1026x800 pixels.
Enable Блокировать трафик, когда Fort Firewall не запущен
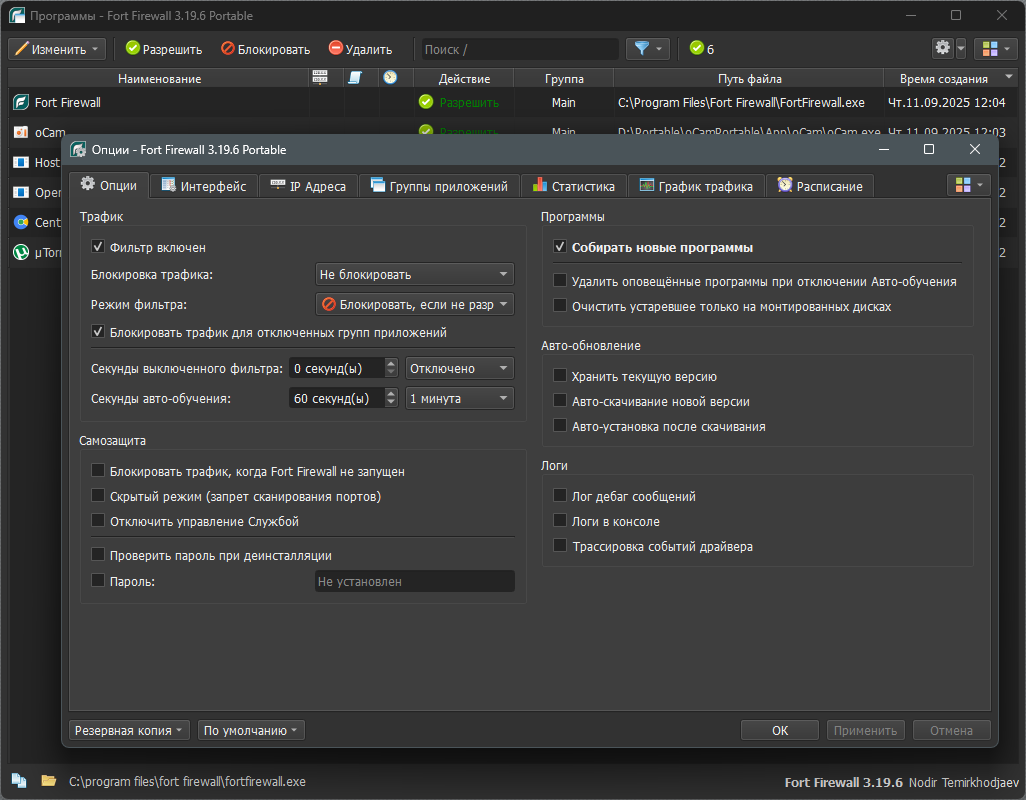point(98,470)
